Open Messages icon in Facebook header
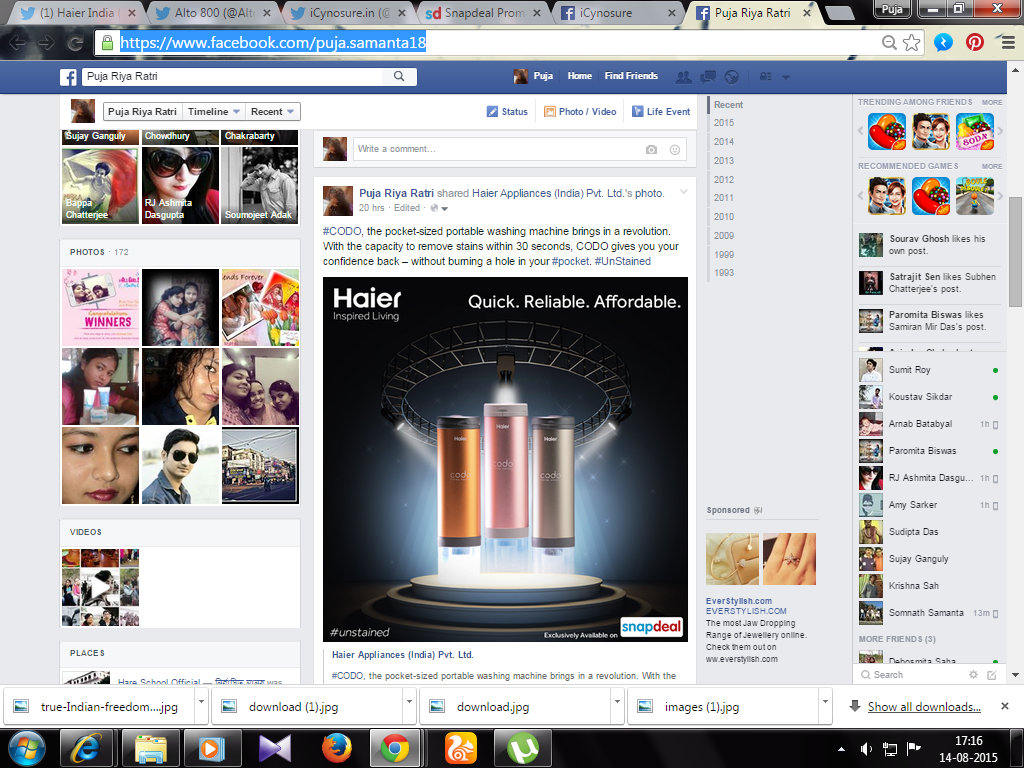Image resolution: width=1024 pixels, height=768 pixels. [x=708, y=77]
